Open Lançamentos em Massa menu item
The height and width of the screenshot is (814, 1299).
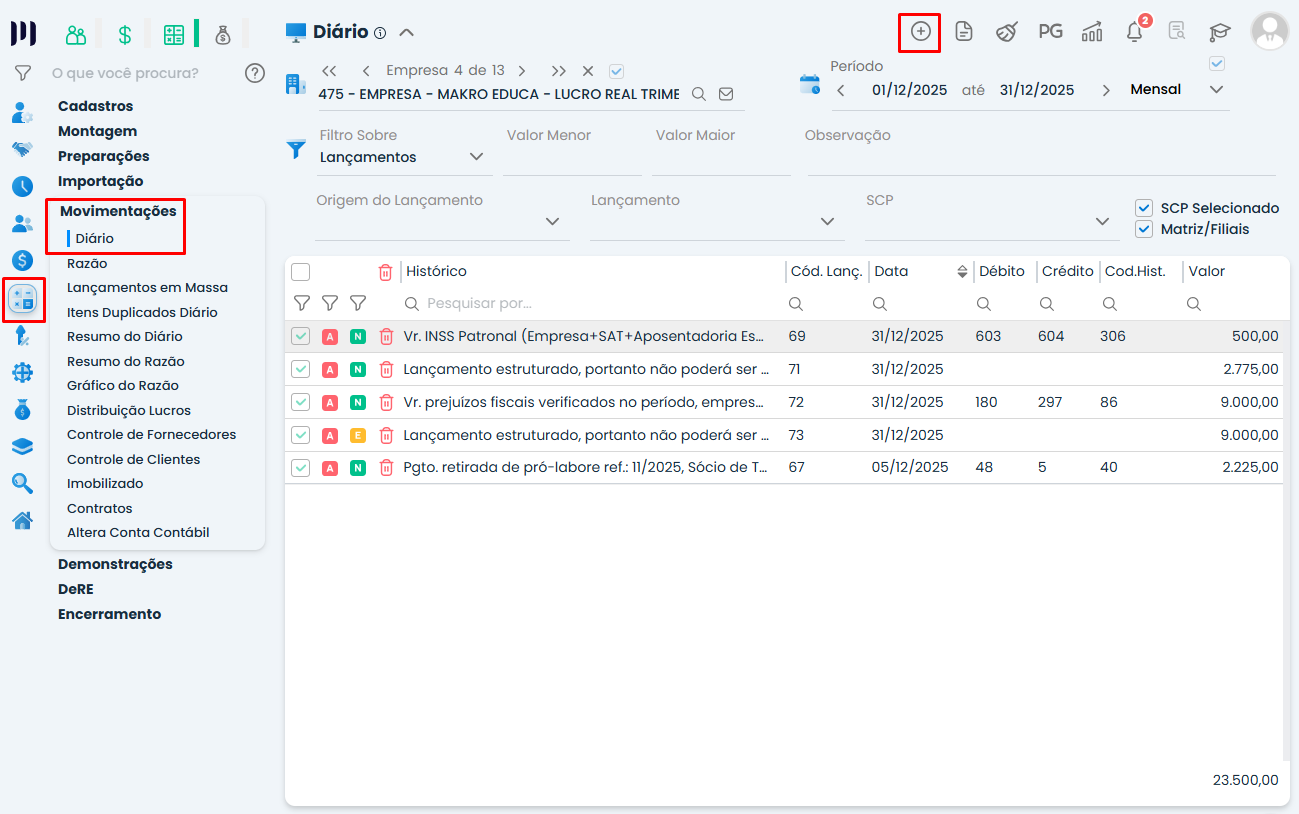click(147, 288)
